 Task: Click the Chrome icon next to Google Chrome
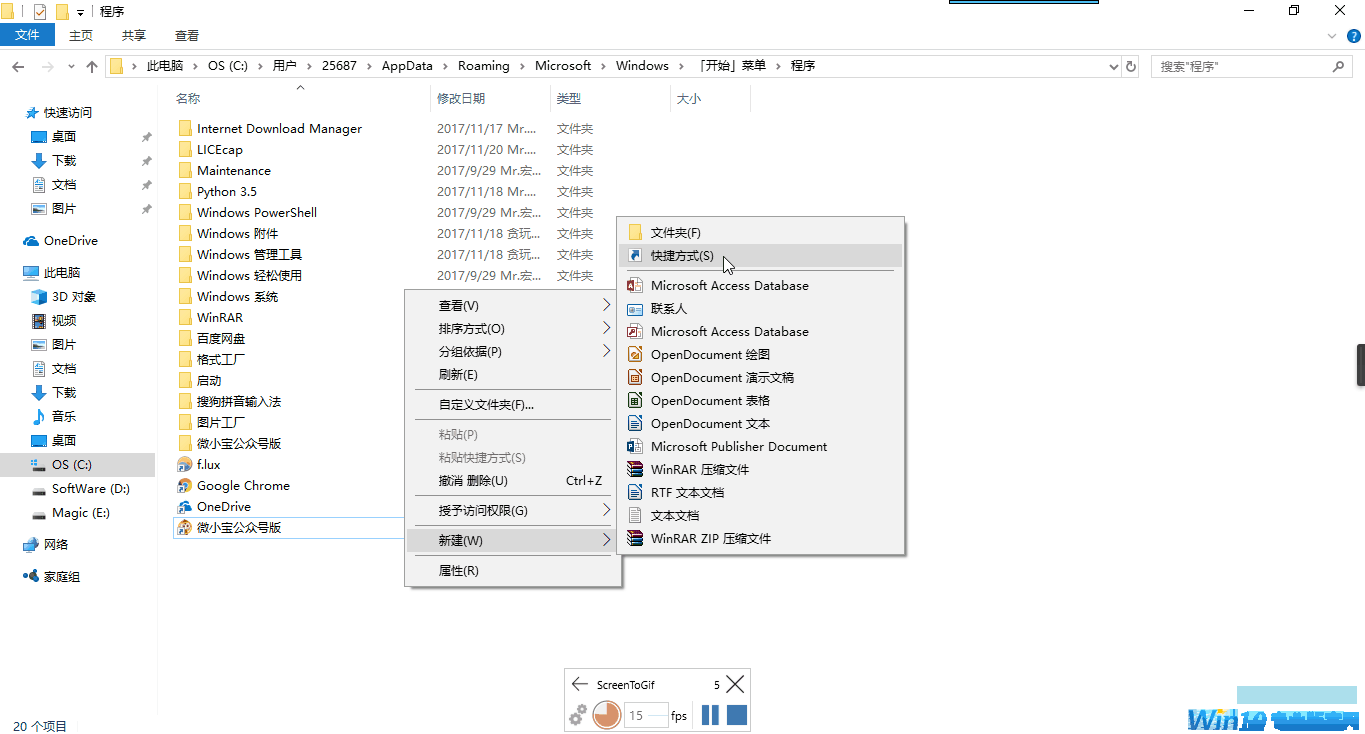184,486
